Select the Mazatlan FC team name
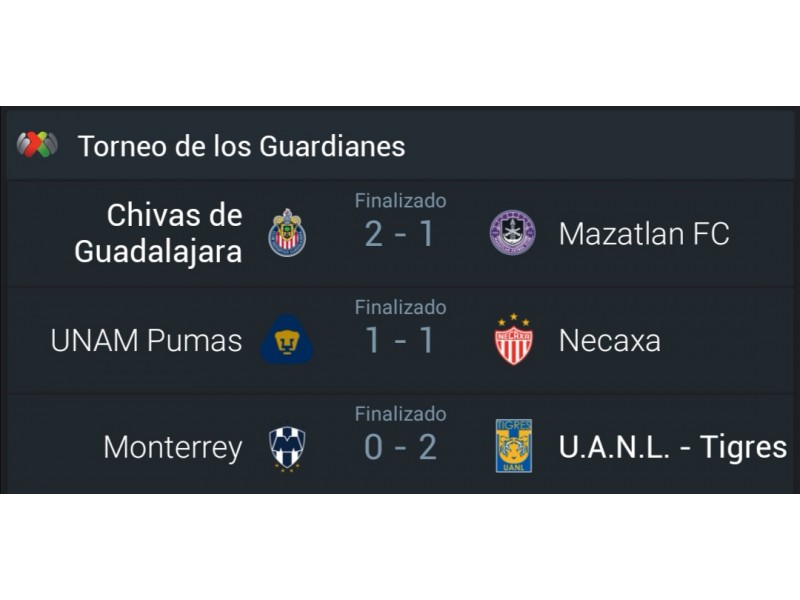Viewport: 800px width, 600px height. (x=644, y=234)
